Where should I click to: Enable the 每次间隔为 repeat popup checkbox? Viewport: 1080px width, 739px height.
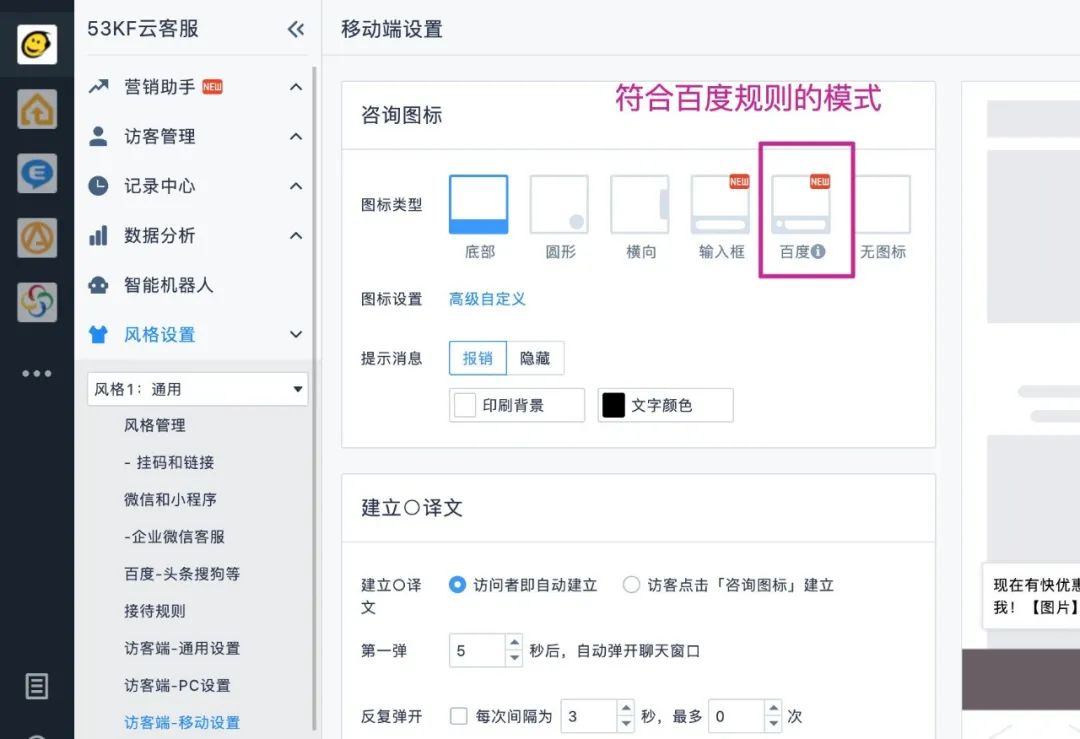(459, 716)
